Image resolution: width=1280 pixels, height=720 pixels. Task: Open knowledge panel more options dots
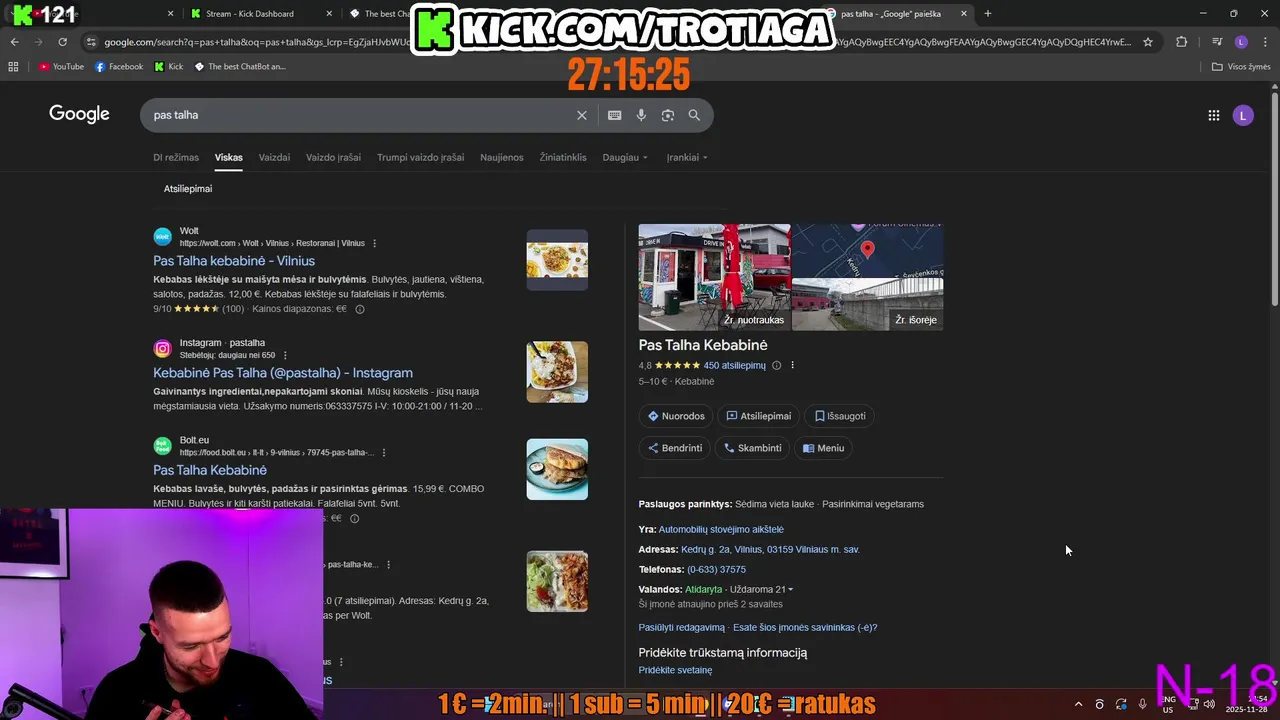tap(792, 365)
